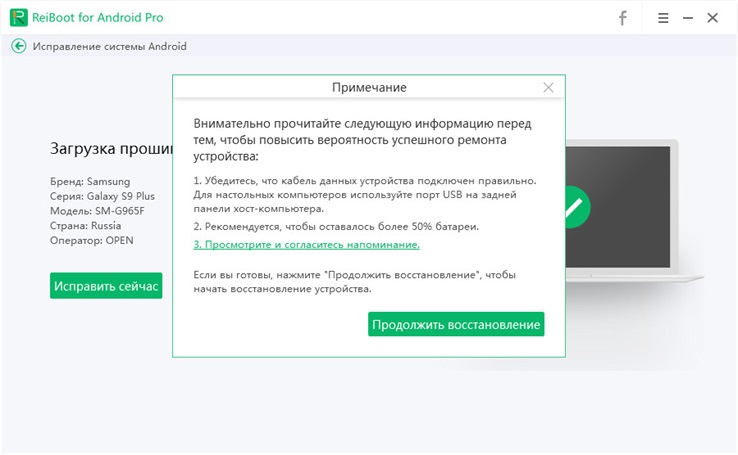
Task: Click the ReiBoot logo icon
Action: point(19,18)
